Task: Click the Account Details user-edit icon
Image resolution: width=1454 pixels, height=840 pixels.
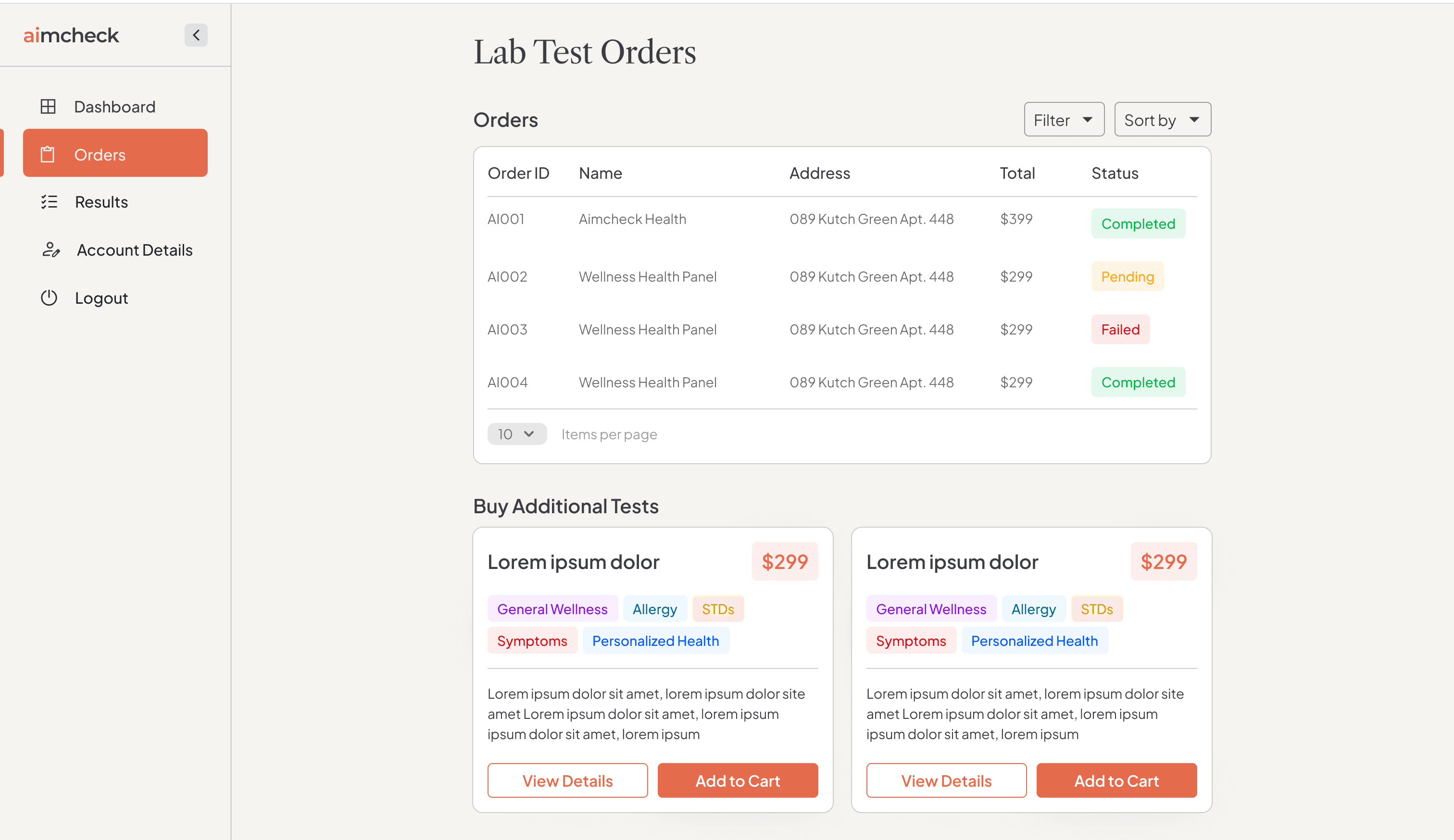Action: click(51, 249)
